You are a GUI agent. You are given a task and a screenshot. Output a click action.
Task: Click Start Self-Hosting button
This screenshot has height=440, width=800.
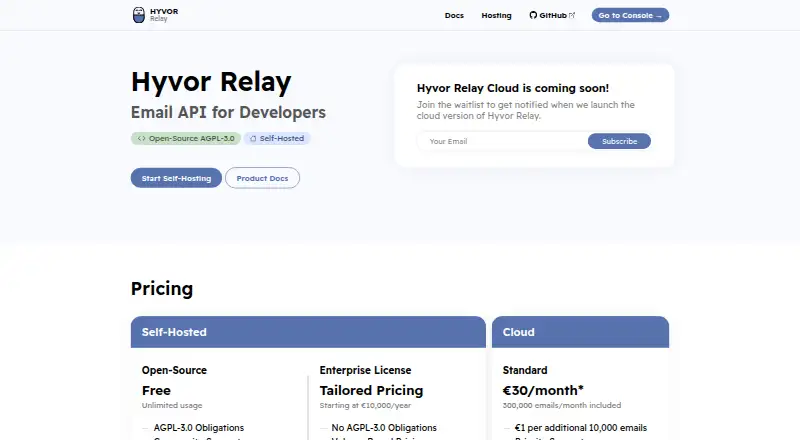(176, 178)
